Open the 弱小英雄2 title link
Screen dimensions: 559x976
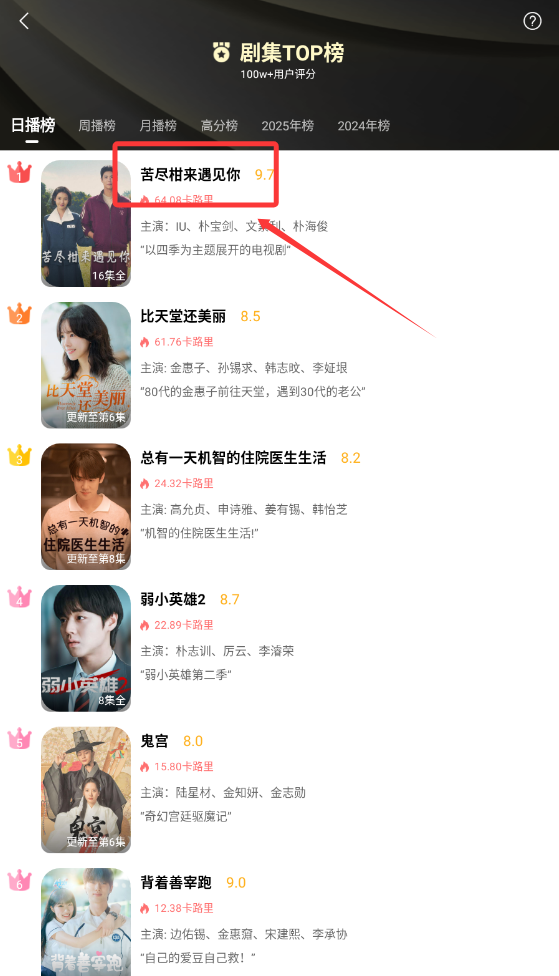pyautogui.click(x=173, y=599)
